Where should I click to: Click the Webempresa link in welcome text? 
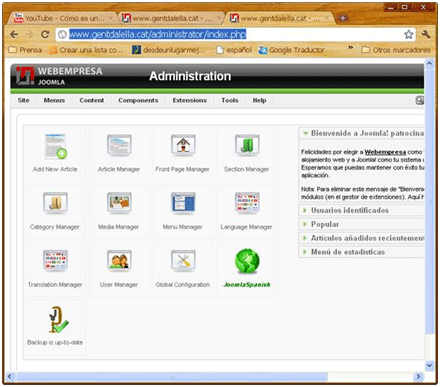click(385, 152)
